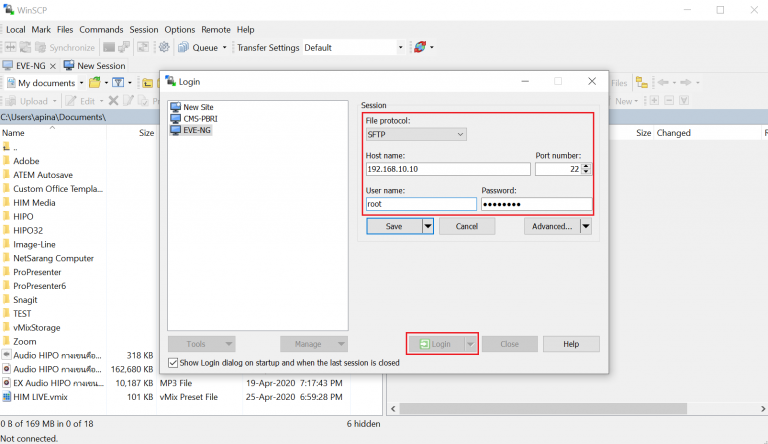Click into the Host name field
Image resolution: width=768 pixels, height=444 pixels.
point(446,169)
